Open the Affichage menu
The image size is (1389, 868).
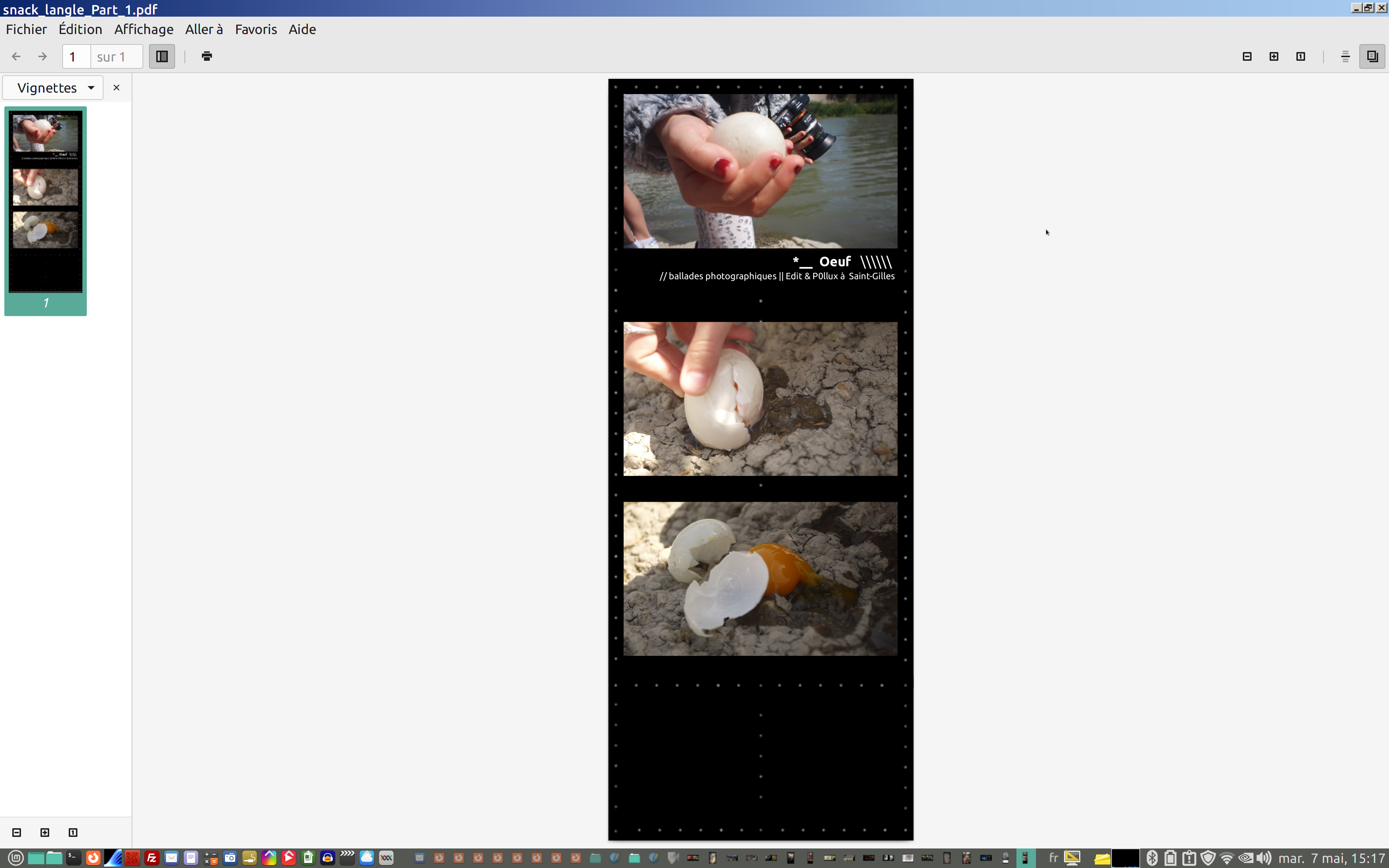pos(144,29)
